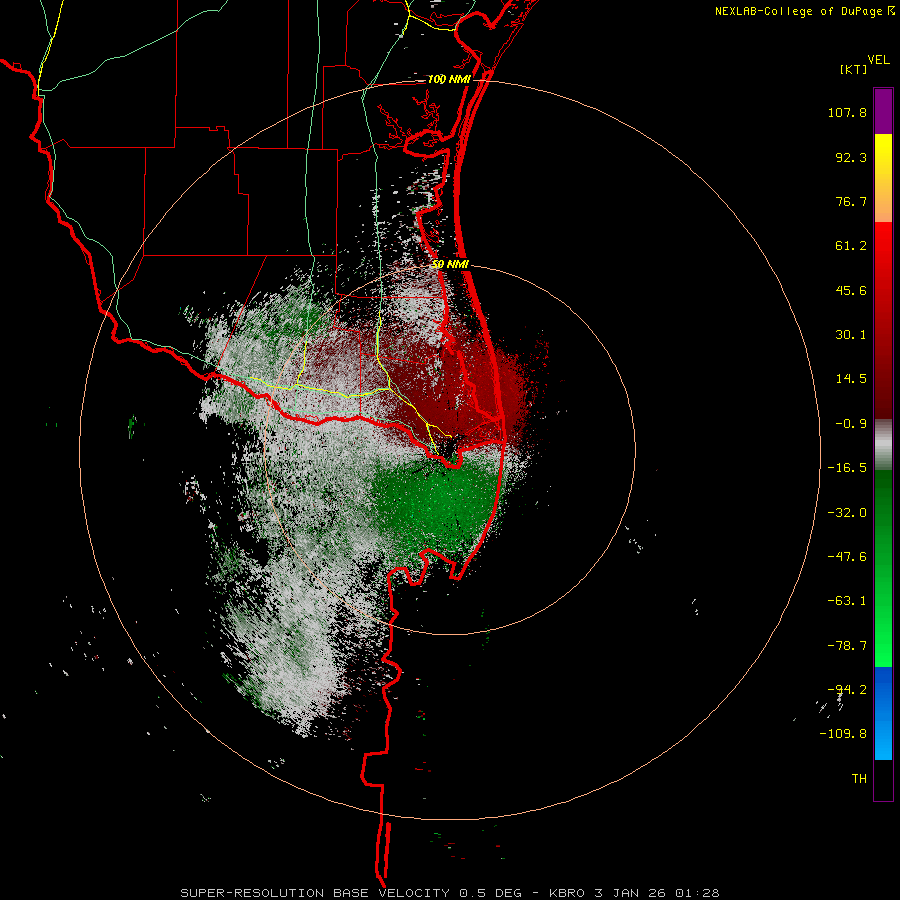Click the blue segment of the color bar
This screenshot has height=900, width=900.
pyautogui.click(x=883, y=713)
